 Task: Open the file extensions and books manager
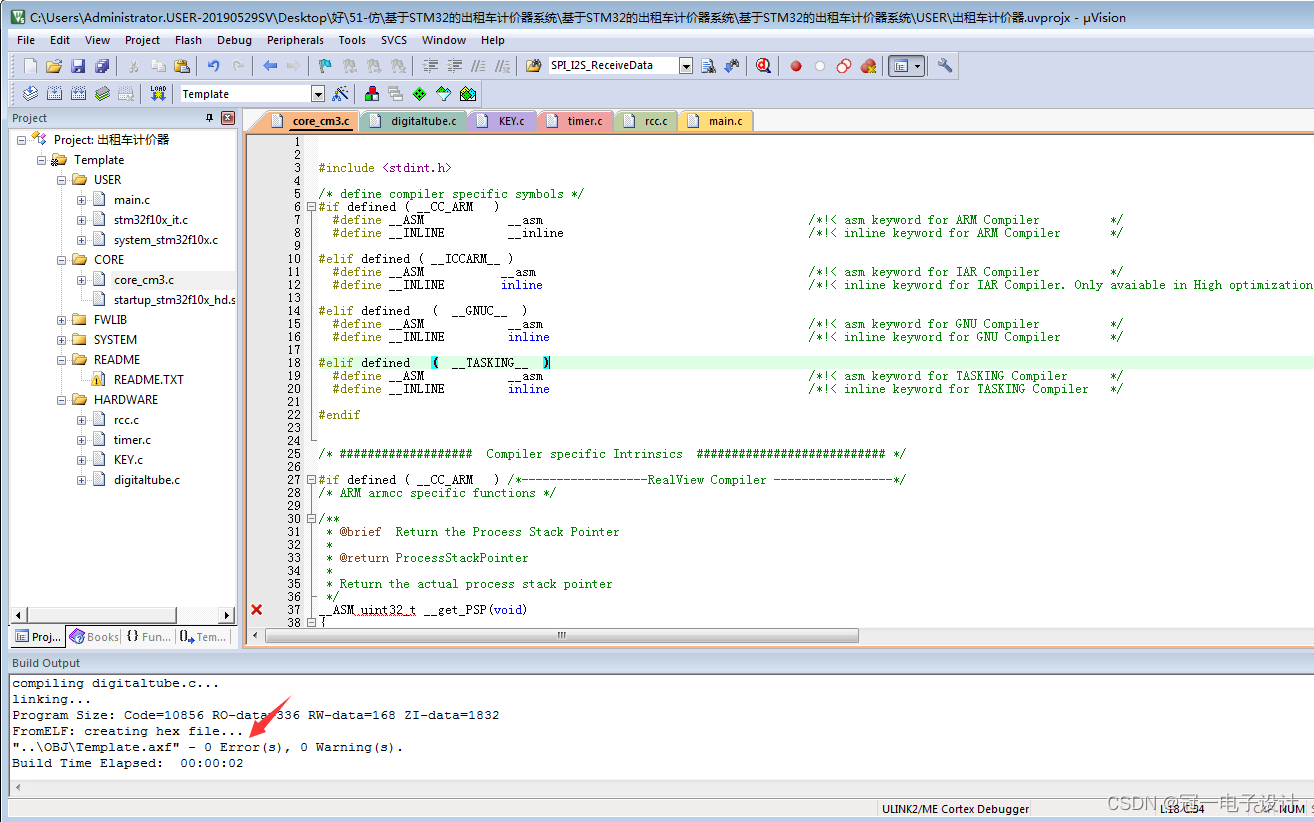[x=371, y=94]
